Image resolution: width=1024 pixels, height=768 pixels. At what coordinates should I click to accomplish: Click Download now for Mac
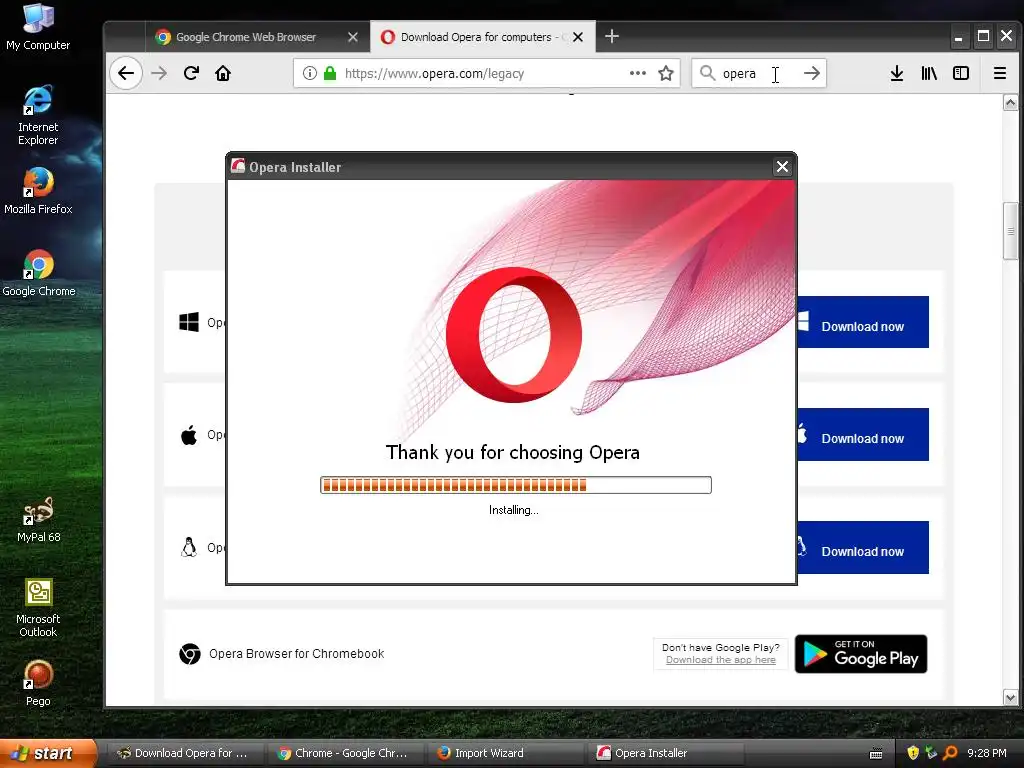(x=863, y=434)
